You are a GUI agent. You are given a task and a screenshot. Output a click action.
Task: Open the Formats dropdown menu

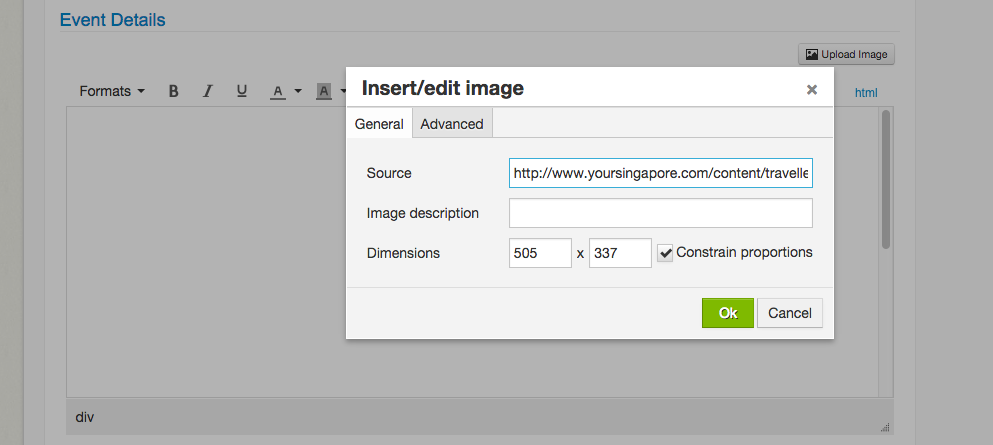(112, 91)
